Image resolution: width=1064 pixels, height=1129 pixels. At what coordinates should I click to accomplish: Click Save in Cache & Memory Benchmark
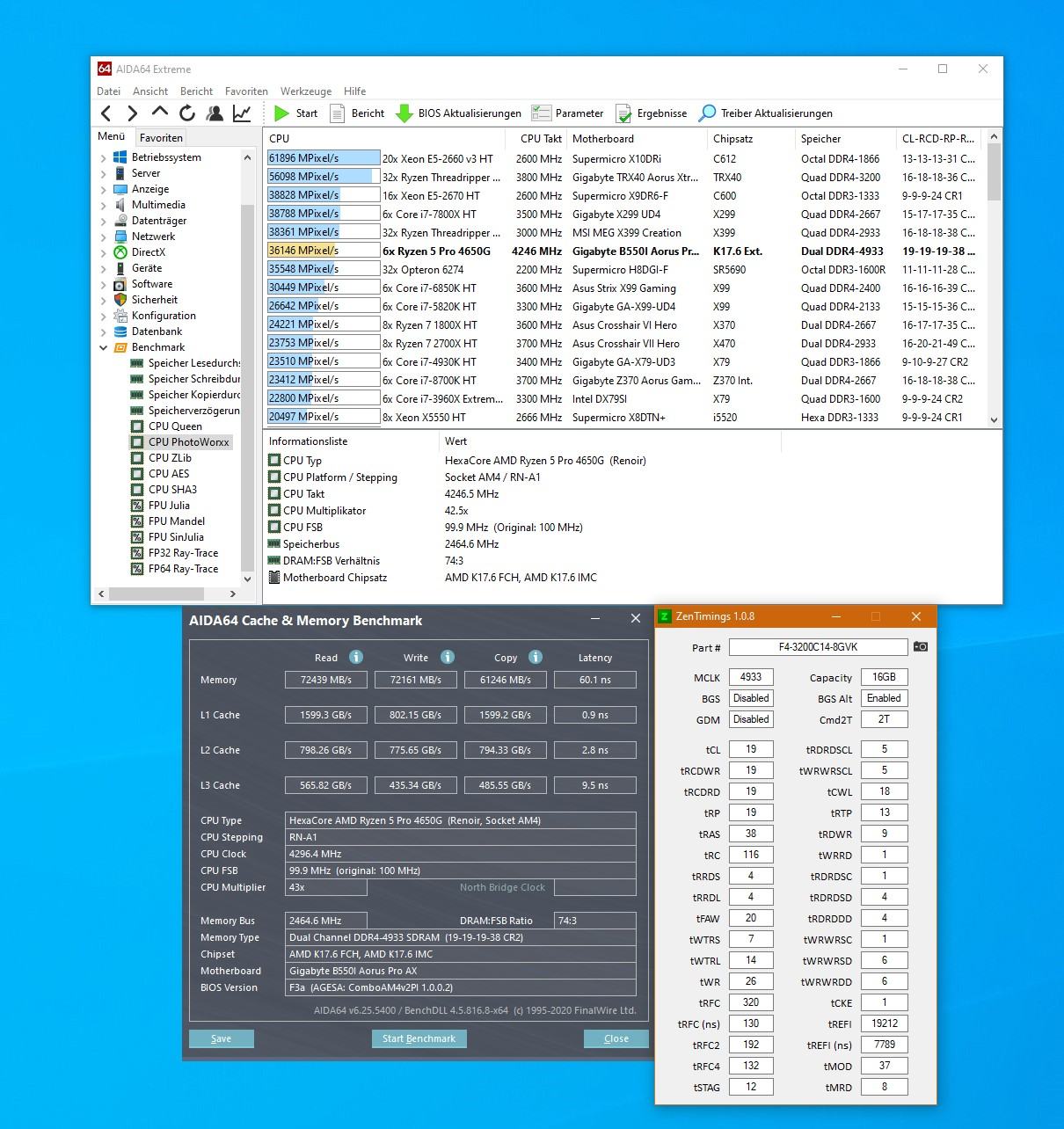pos(222,1038)
